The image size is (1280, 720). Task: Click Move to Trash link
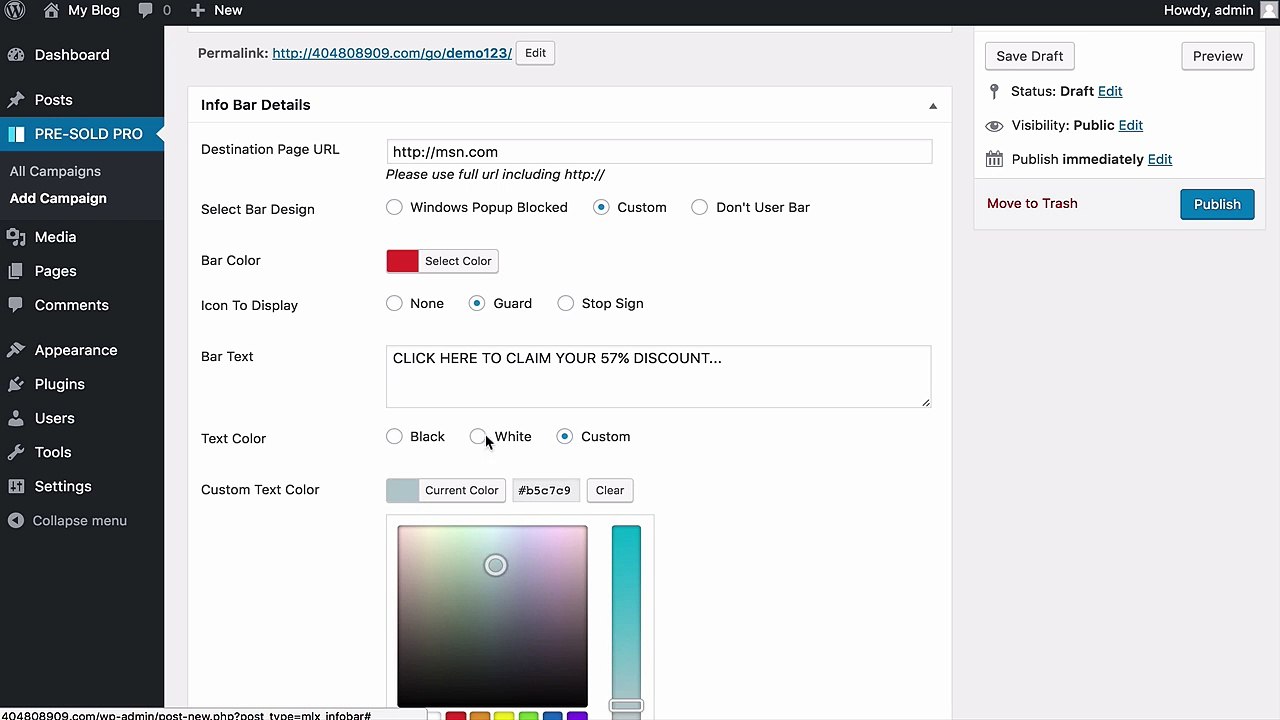coord(1032,203)
